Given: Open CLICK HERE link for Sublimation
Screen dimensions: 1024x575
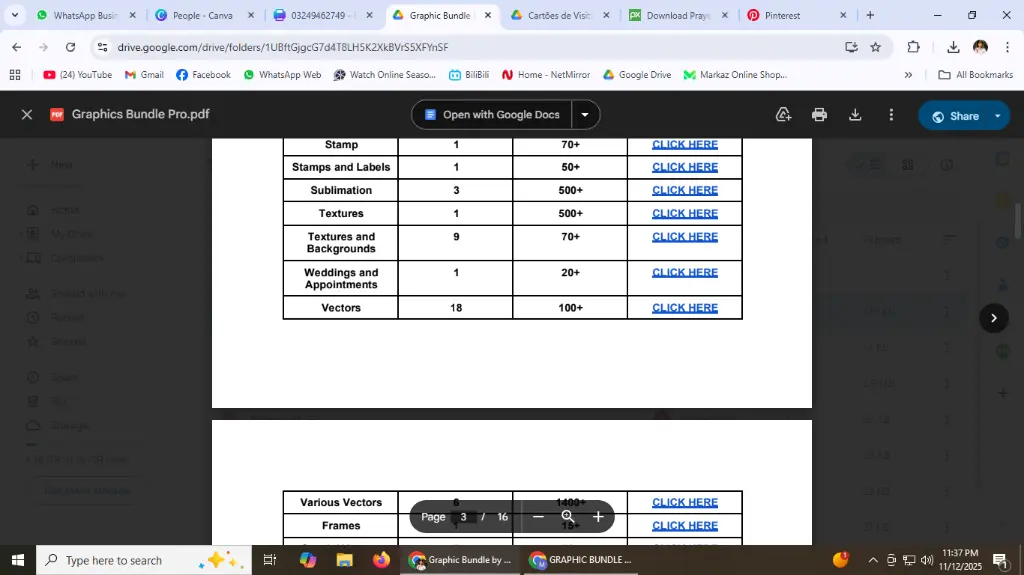Looking at the screenshot, I should pyautogui.click(x=684, y=190).
